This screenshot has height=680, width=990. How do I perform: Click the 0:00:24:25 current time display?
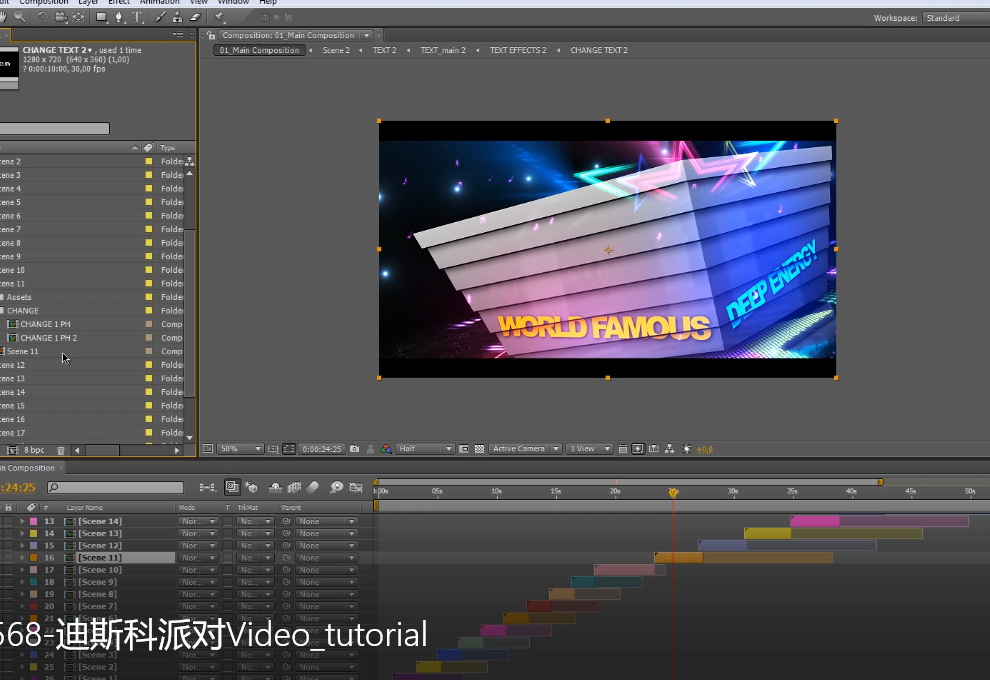coord(321,449)
